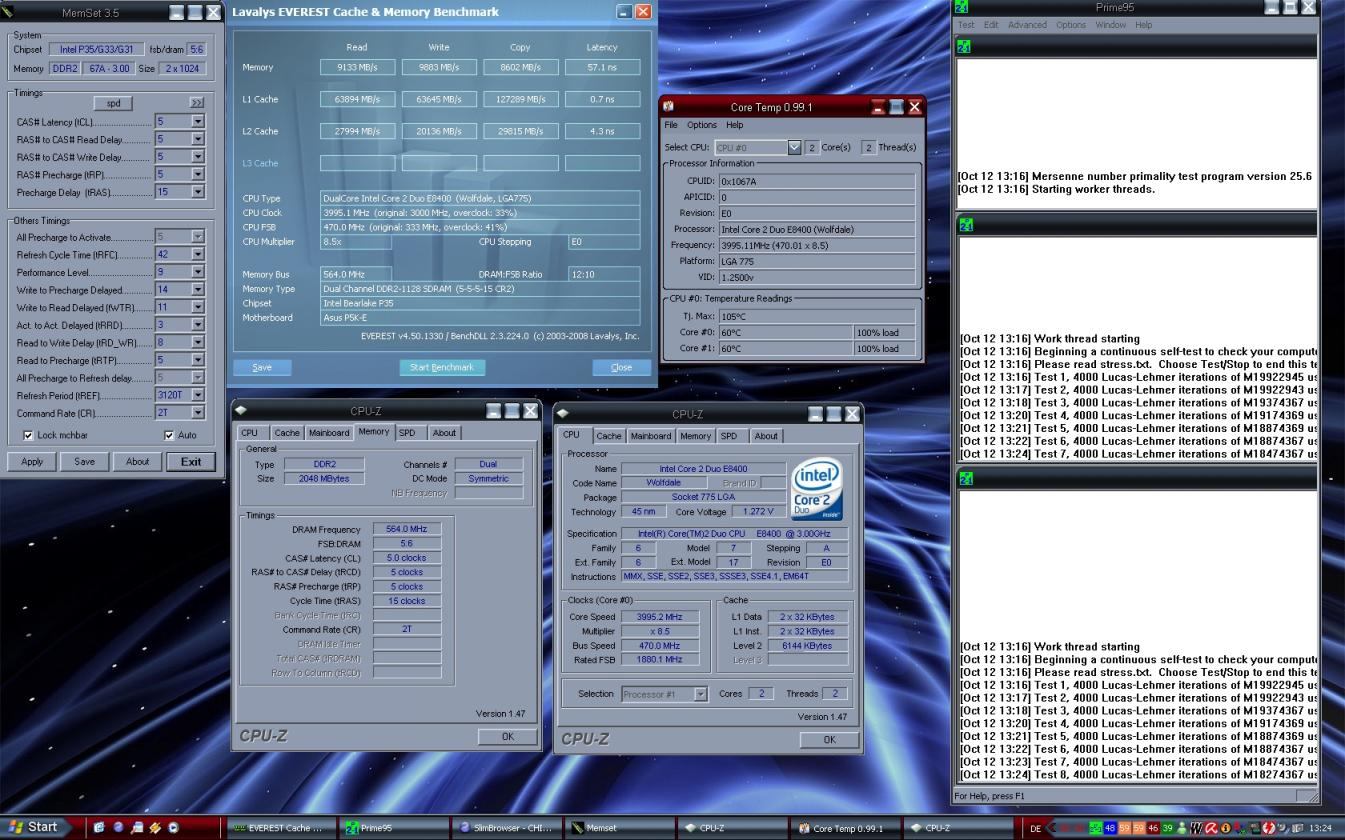Screen dimensions: 1345x840
Task: Click the green Prime95 tray icon
Action: point(1096,828)
